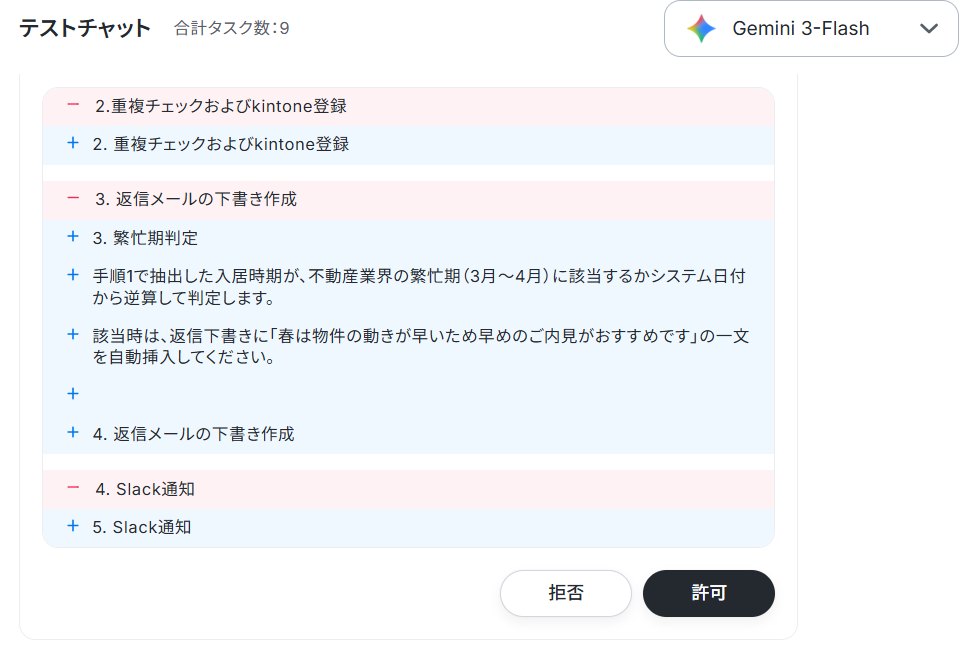Select the added line 3. 繁忙期判定
The height and width of the screenshot is (647, 972).
click(145, 238)
